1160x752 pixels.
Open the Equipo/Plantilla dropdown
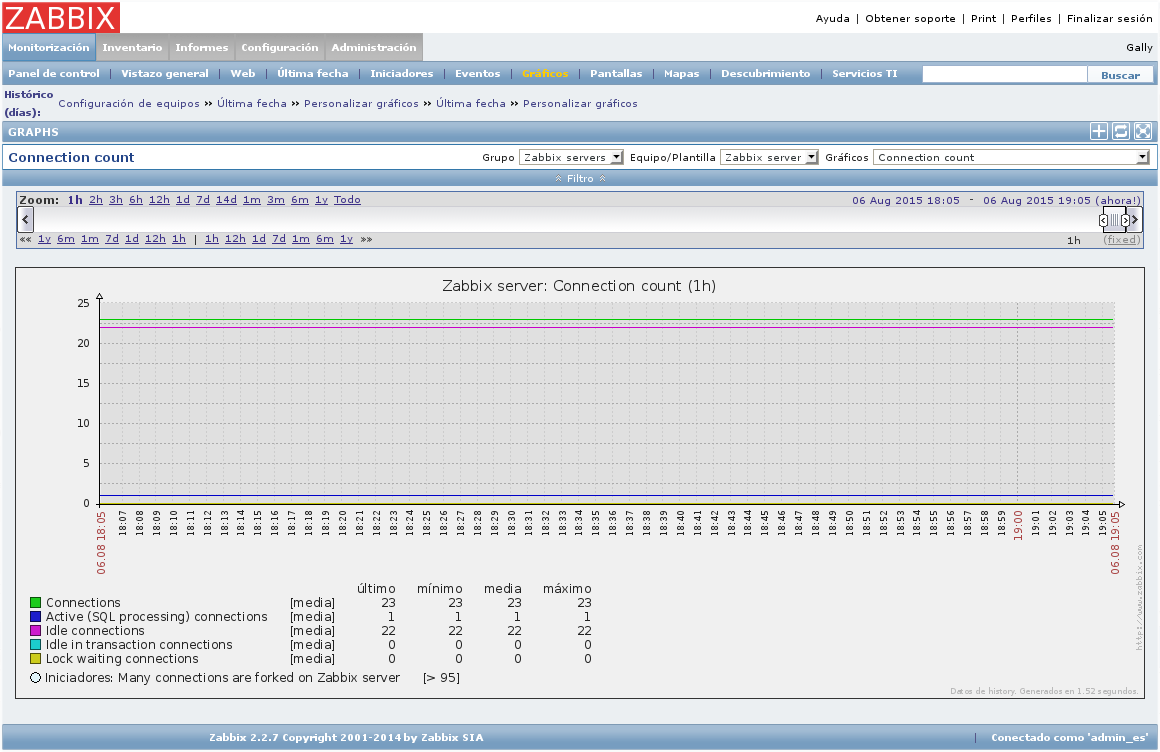point(769,157)
